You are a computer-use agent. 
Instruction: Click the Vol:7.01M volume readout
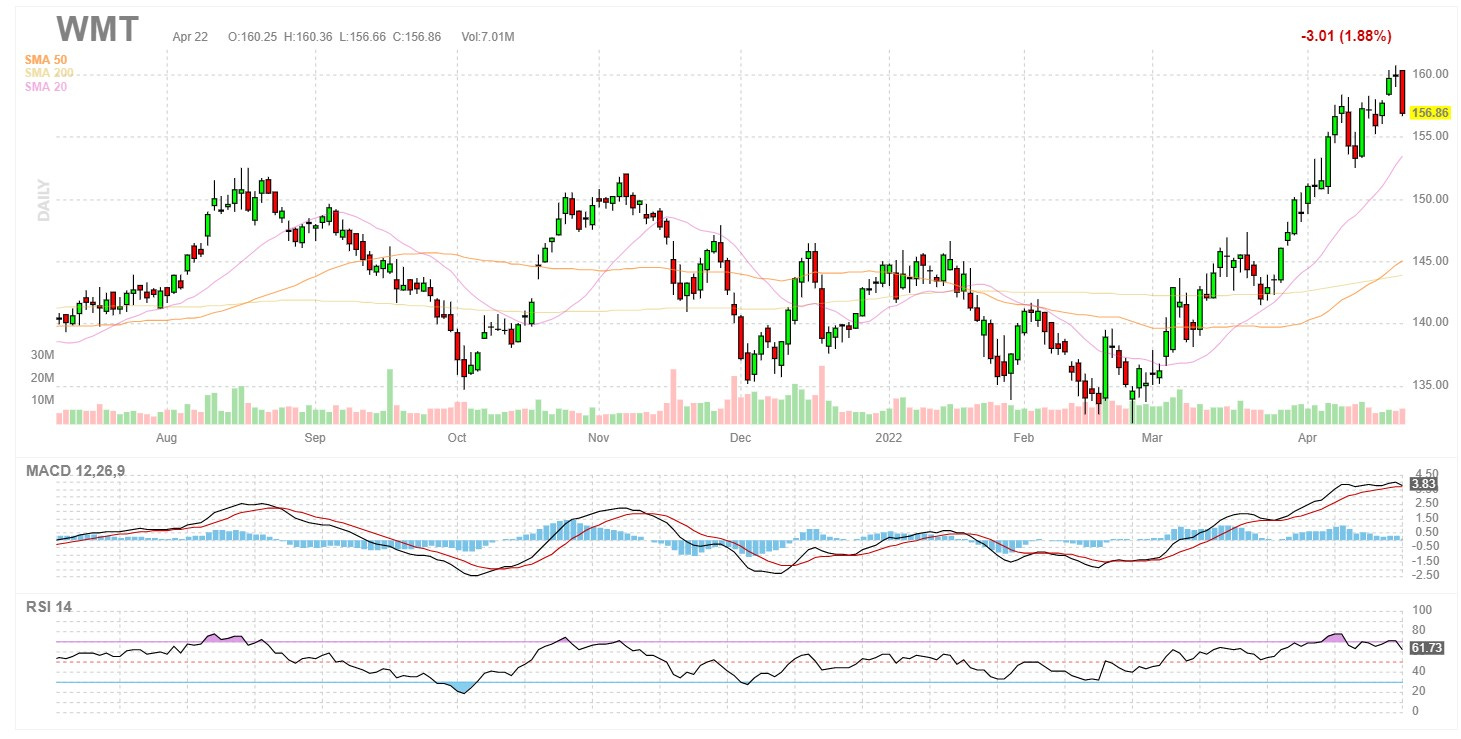point(488,37)
